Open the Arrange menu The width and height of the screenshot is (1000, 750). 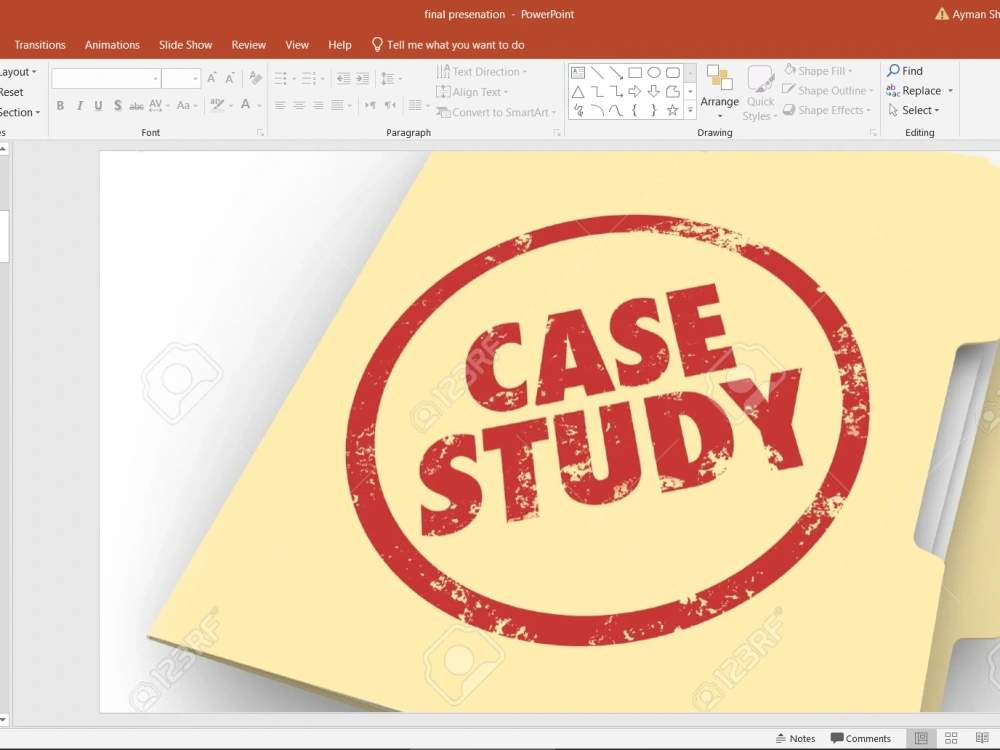[719, 92]
